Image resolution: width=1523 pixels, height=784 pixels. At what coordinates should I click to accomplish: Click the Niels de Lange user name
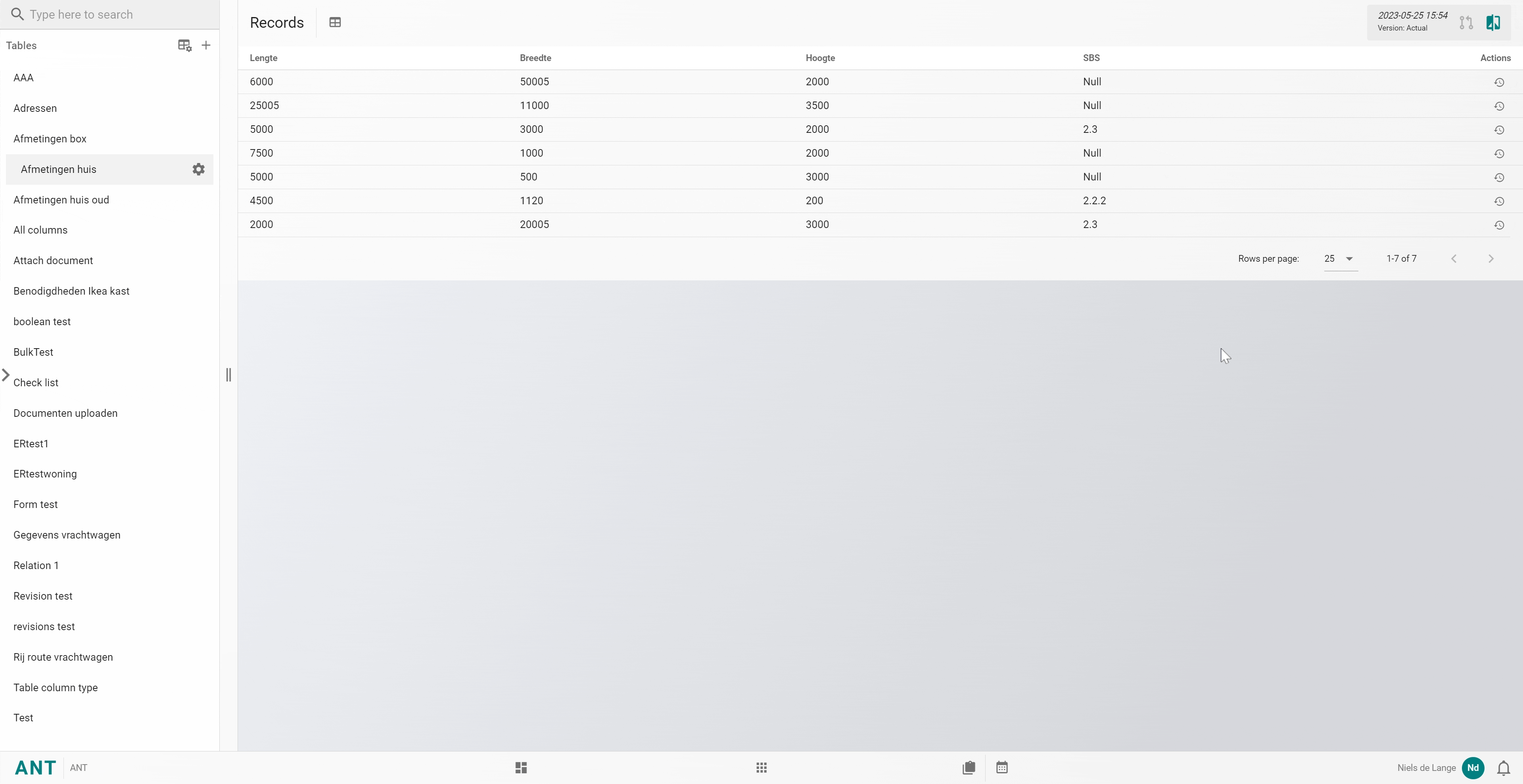[x=1426, y=768]
